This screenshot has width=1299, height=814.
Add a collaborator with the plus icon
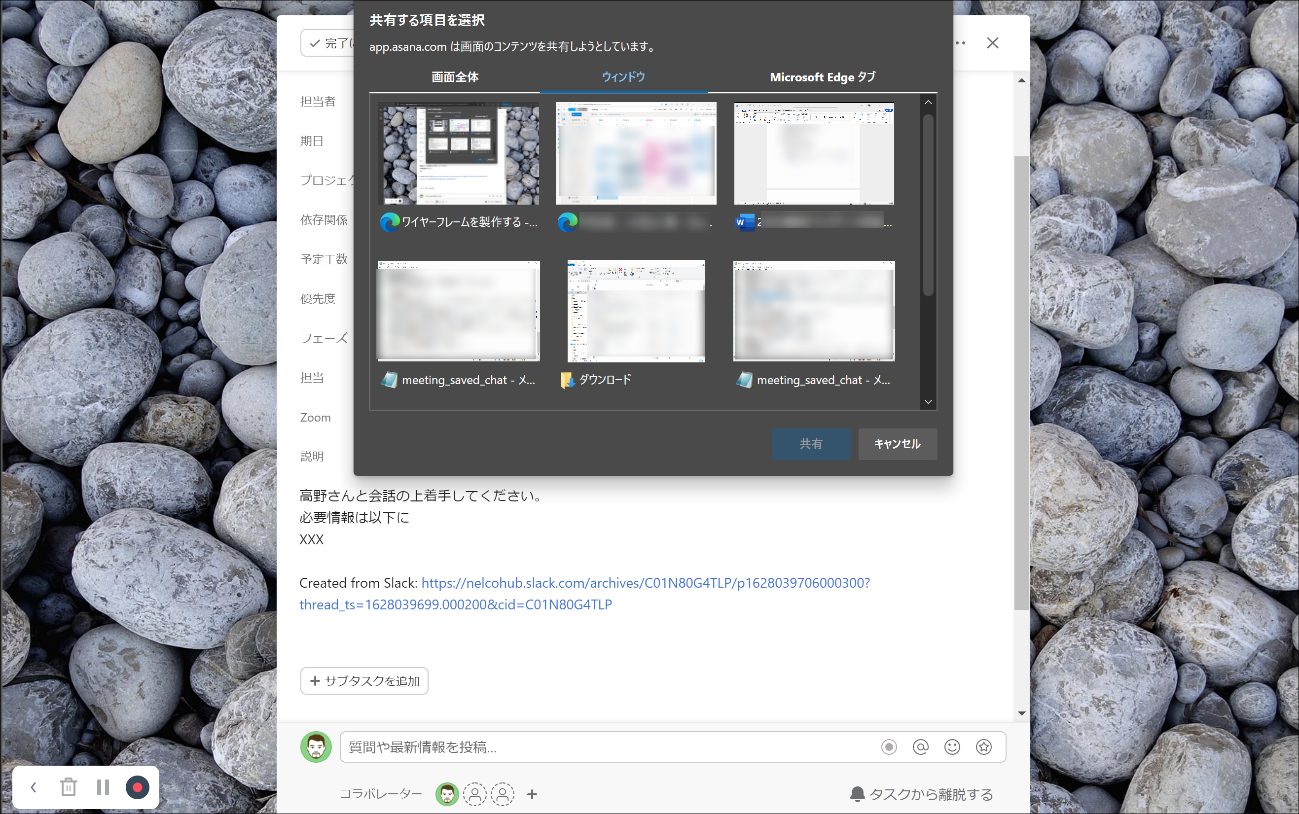pos(532,794)
